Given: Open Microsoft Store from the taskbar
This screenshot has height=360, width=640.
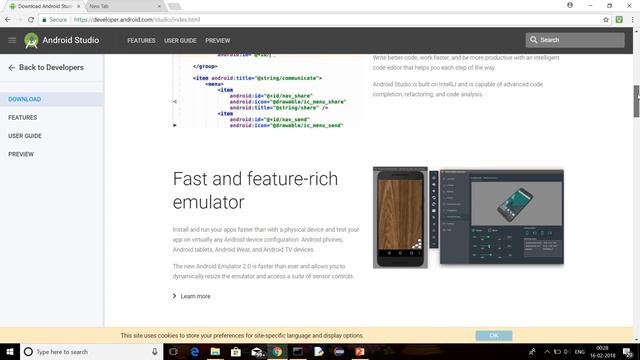Looking at the screenshot, I should (236, 351).
